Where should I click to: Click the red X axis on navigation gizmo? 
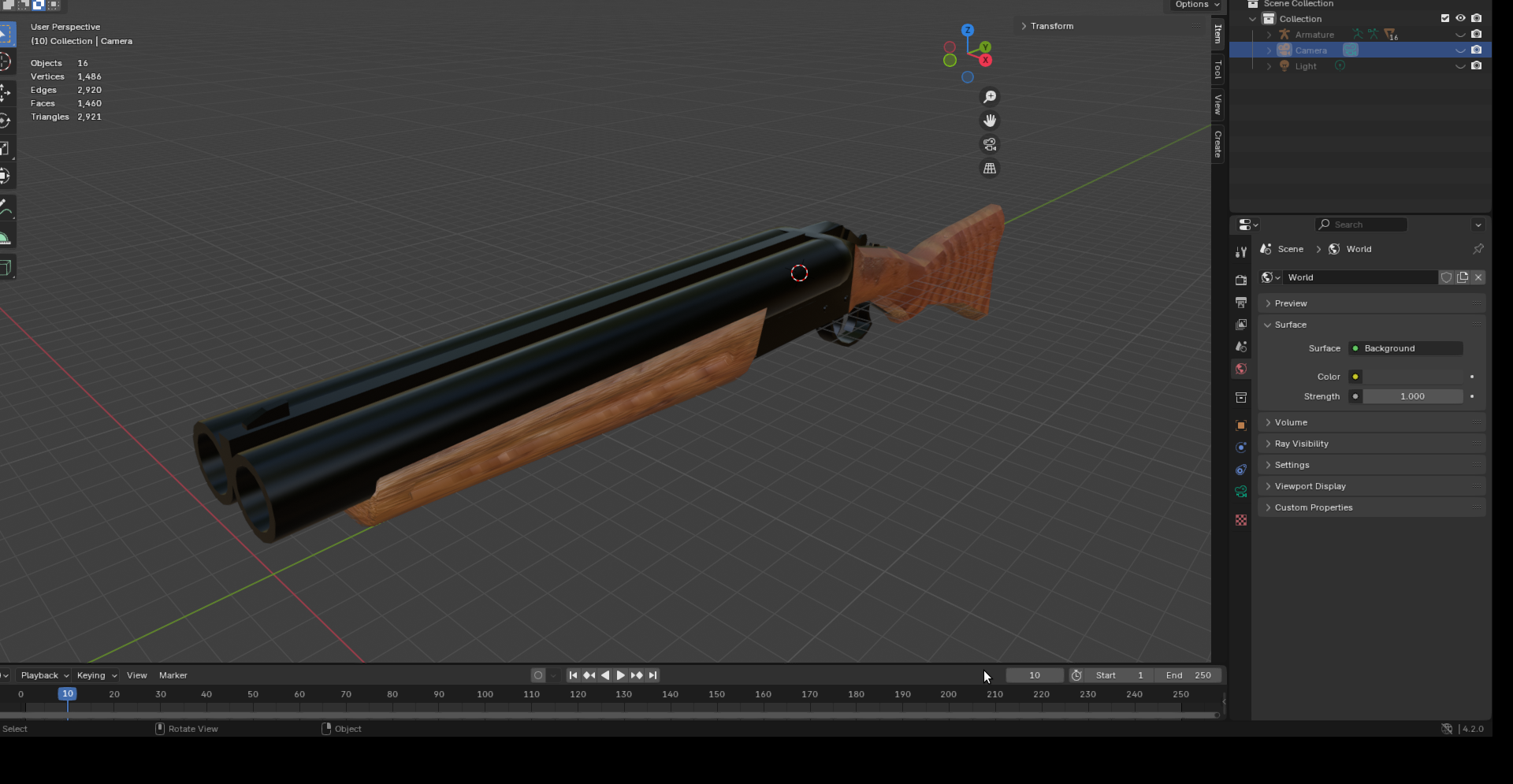click(x=985, y=61)
